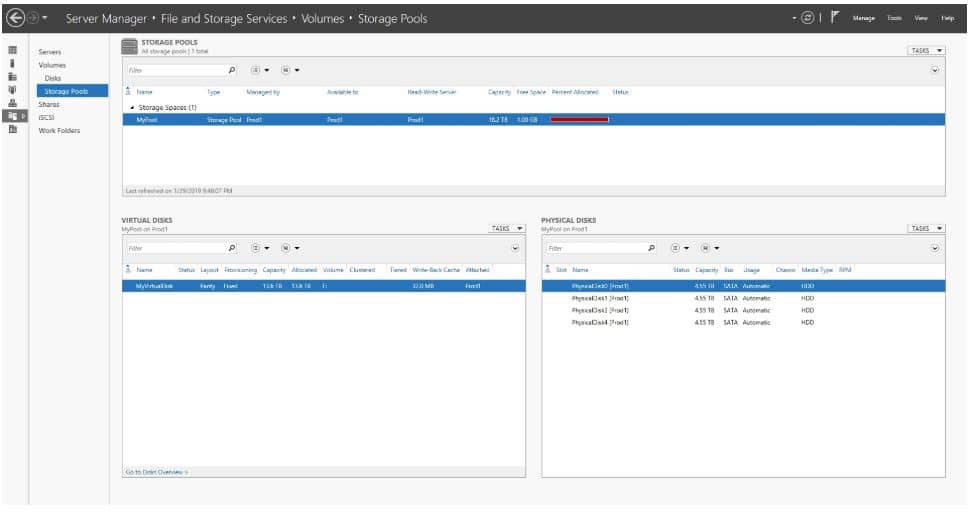Open the Physical Disks TASKS dropdown
This screenshot has height=514, width=979.
(x=926, y=228)
